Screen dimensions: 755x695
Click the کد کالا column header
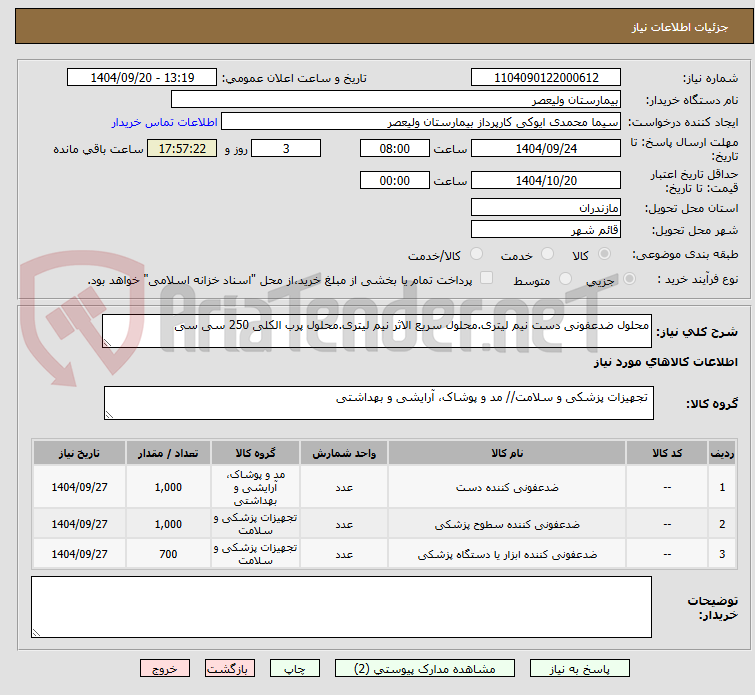point(667,453)
